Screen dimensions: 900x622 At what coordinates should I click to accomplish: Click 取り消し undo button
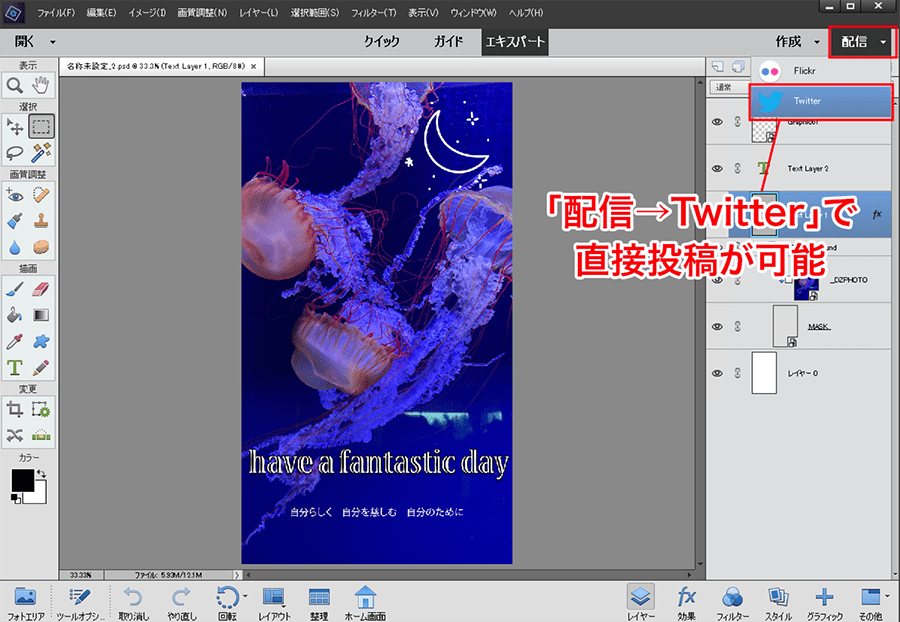point(134,604)
